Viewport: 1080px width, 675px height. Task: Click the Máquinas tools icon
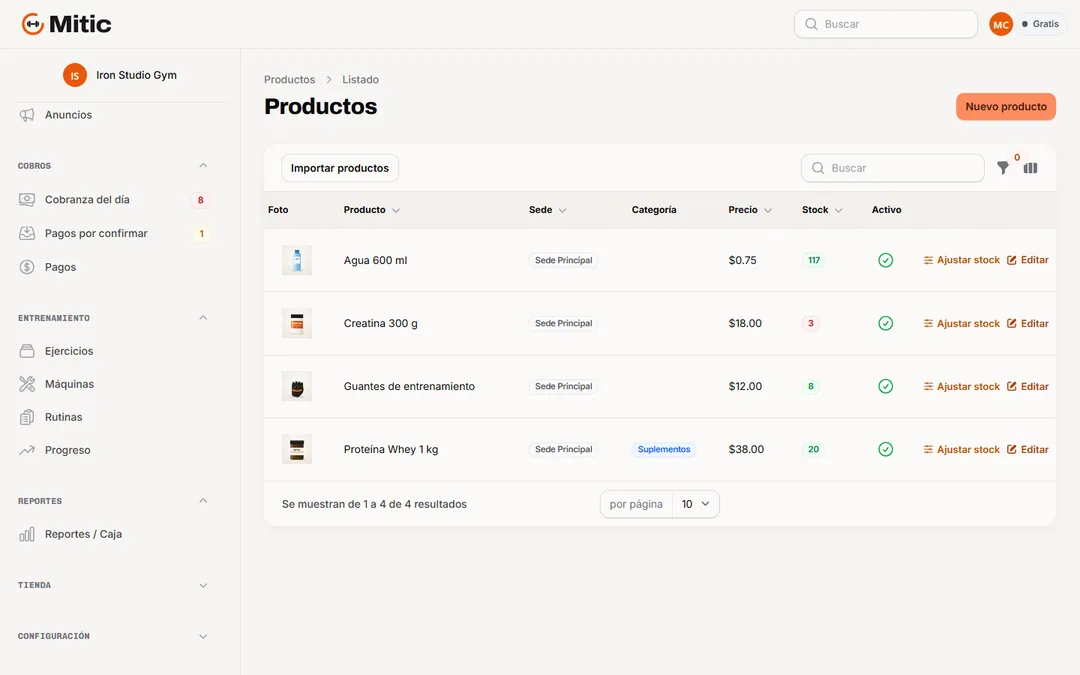pos(27,384)
